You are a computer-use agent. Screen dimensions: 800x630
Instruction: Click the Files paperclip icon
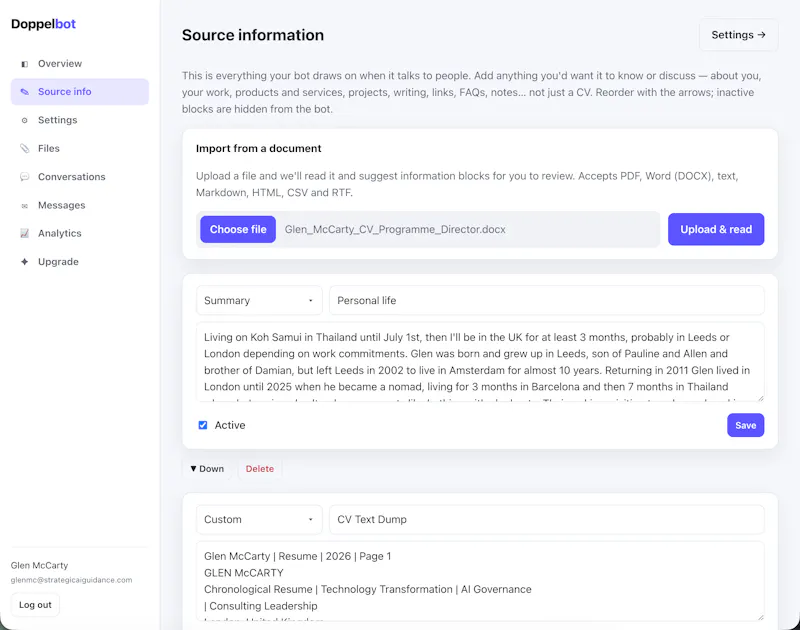tap(24, 148)
